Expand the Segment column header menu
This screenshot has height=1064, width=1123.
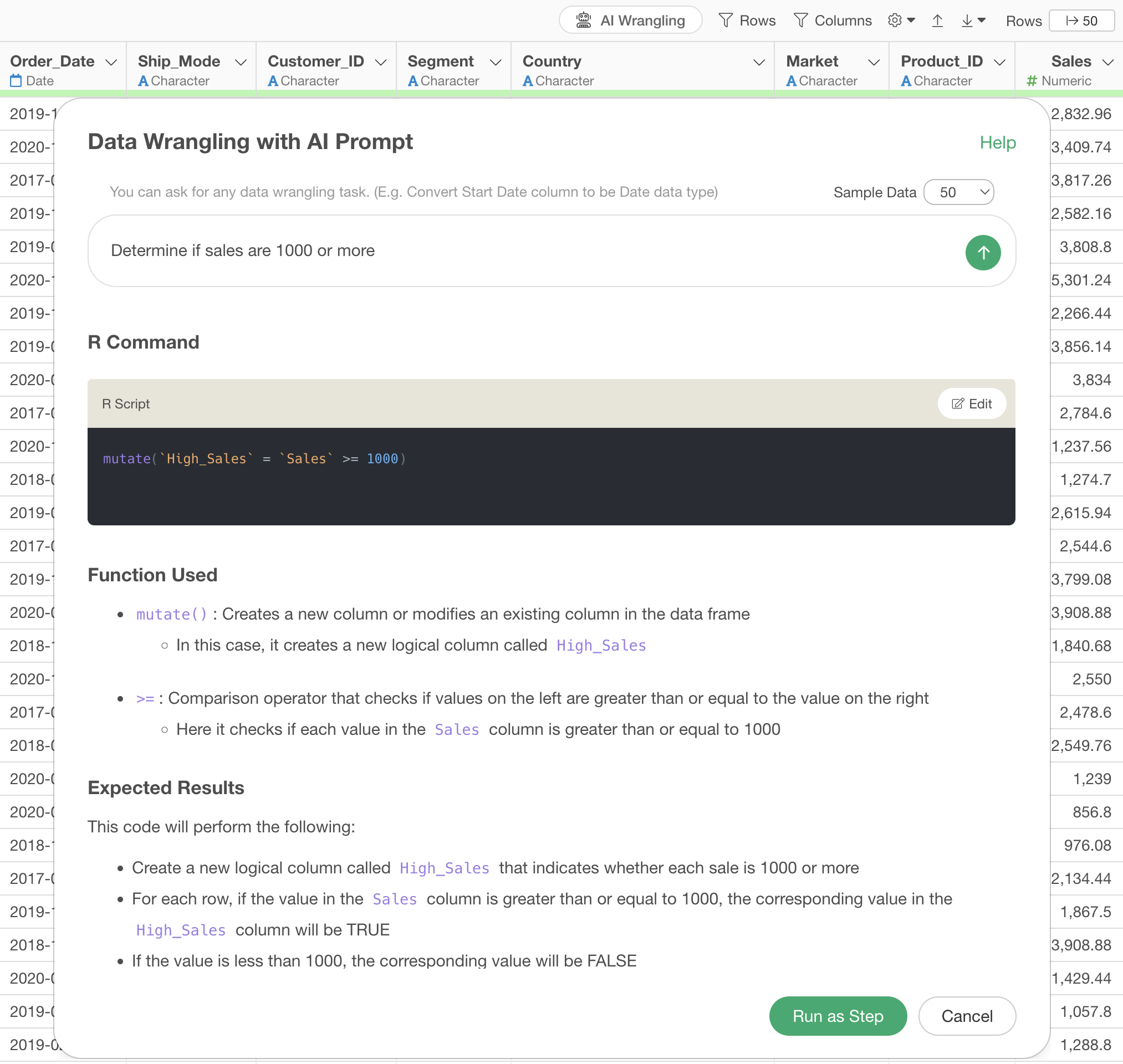click(x=495, y=62)
